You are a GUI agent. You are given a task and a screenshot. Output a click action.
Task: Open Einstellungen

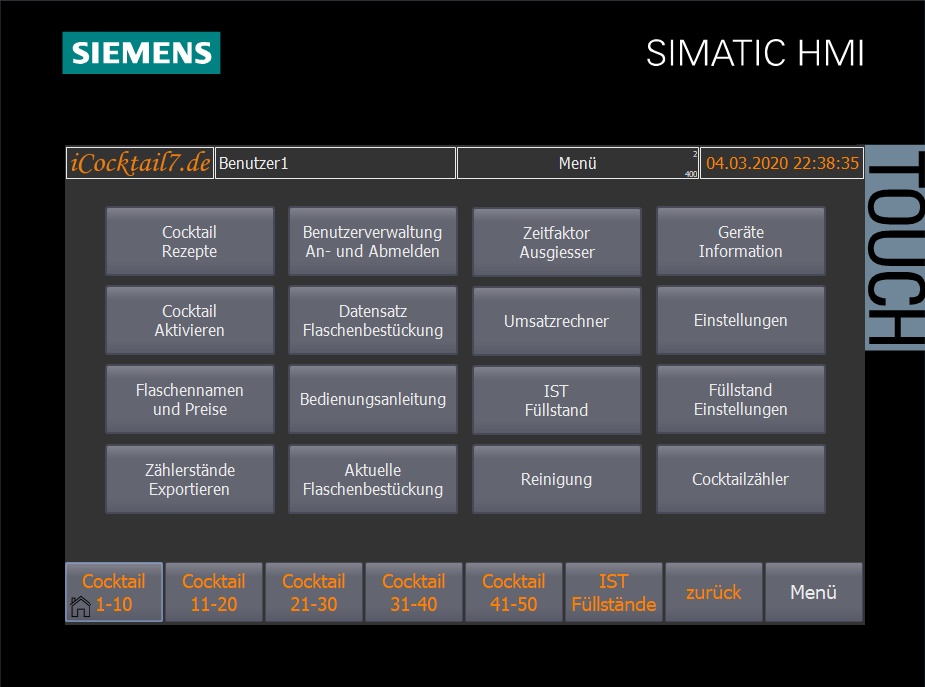click(740, 320)
